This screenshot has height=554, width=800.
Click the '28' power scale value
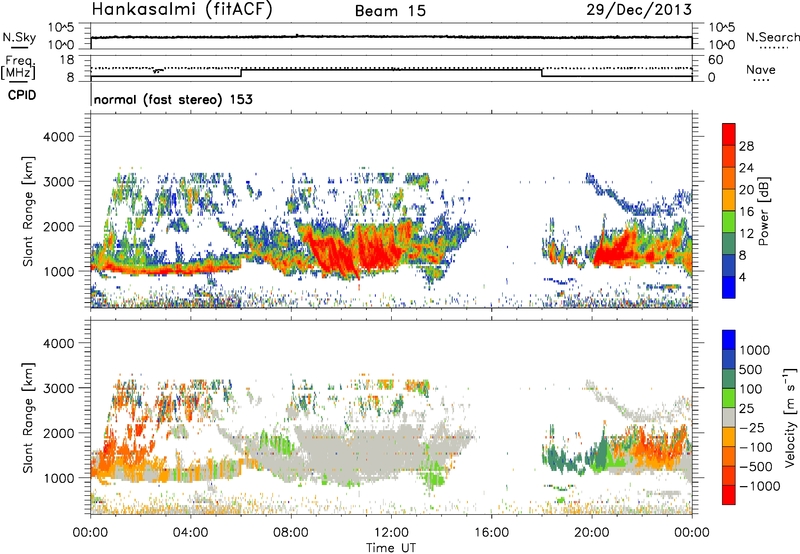[x=746, y=146]
